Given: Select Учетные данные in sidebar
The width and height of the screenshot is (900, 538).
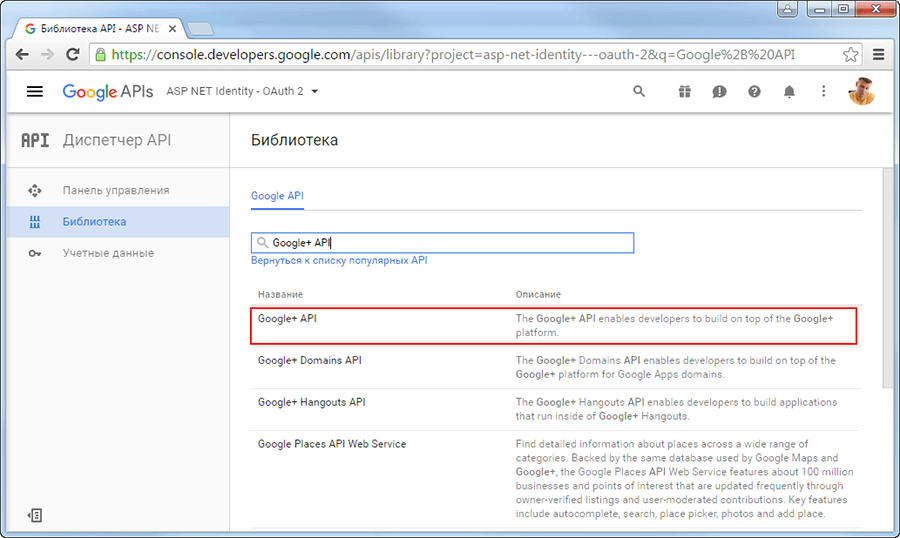Looking at the screenshot, I should [x=118, y=253].
